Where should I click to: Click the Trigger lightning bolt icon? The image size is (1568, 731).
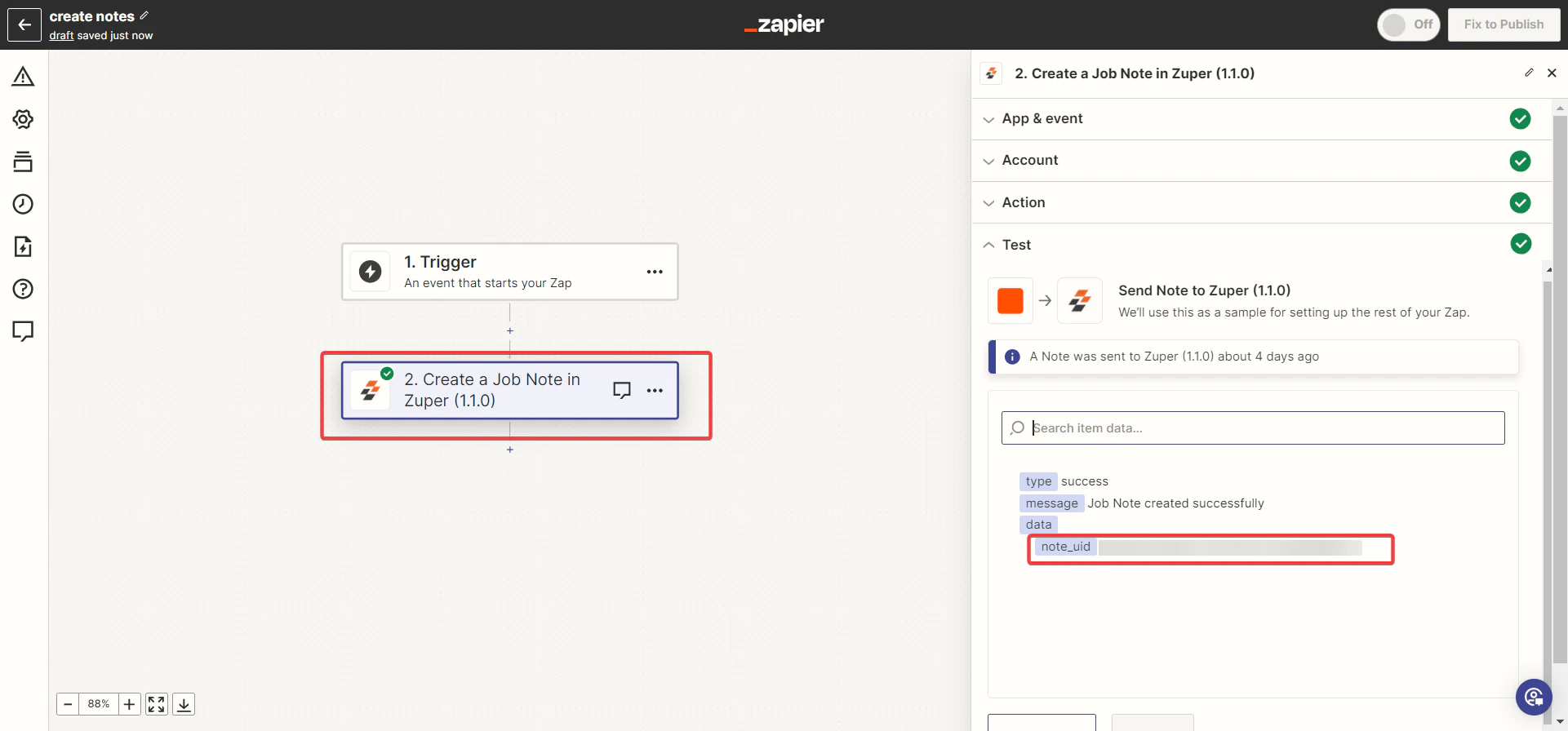pos(370,272)
